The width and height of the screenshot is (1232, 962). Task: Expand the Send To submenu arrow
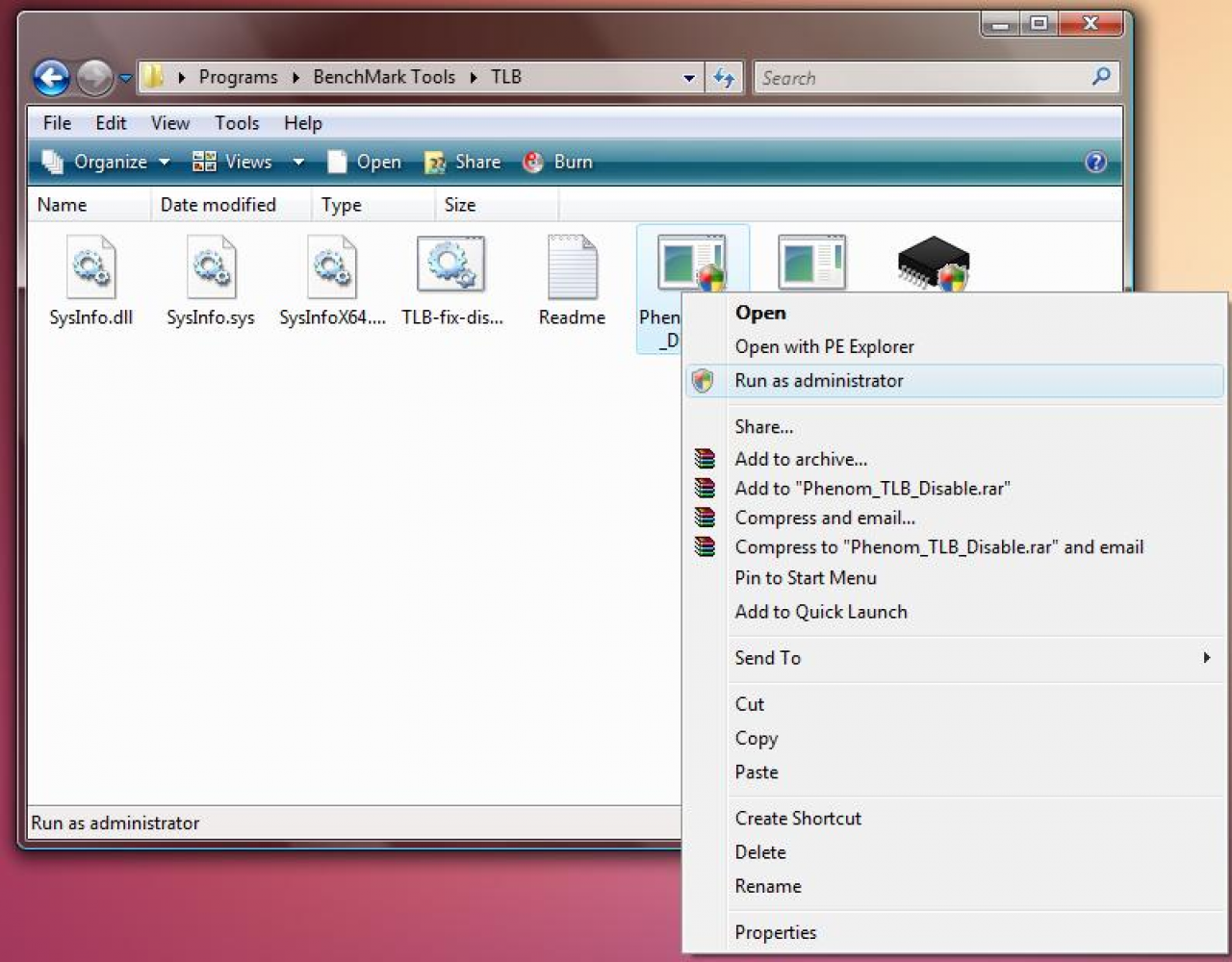point(1206,657)
